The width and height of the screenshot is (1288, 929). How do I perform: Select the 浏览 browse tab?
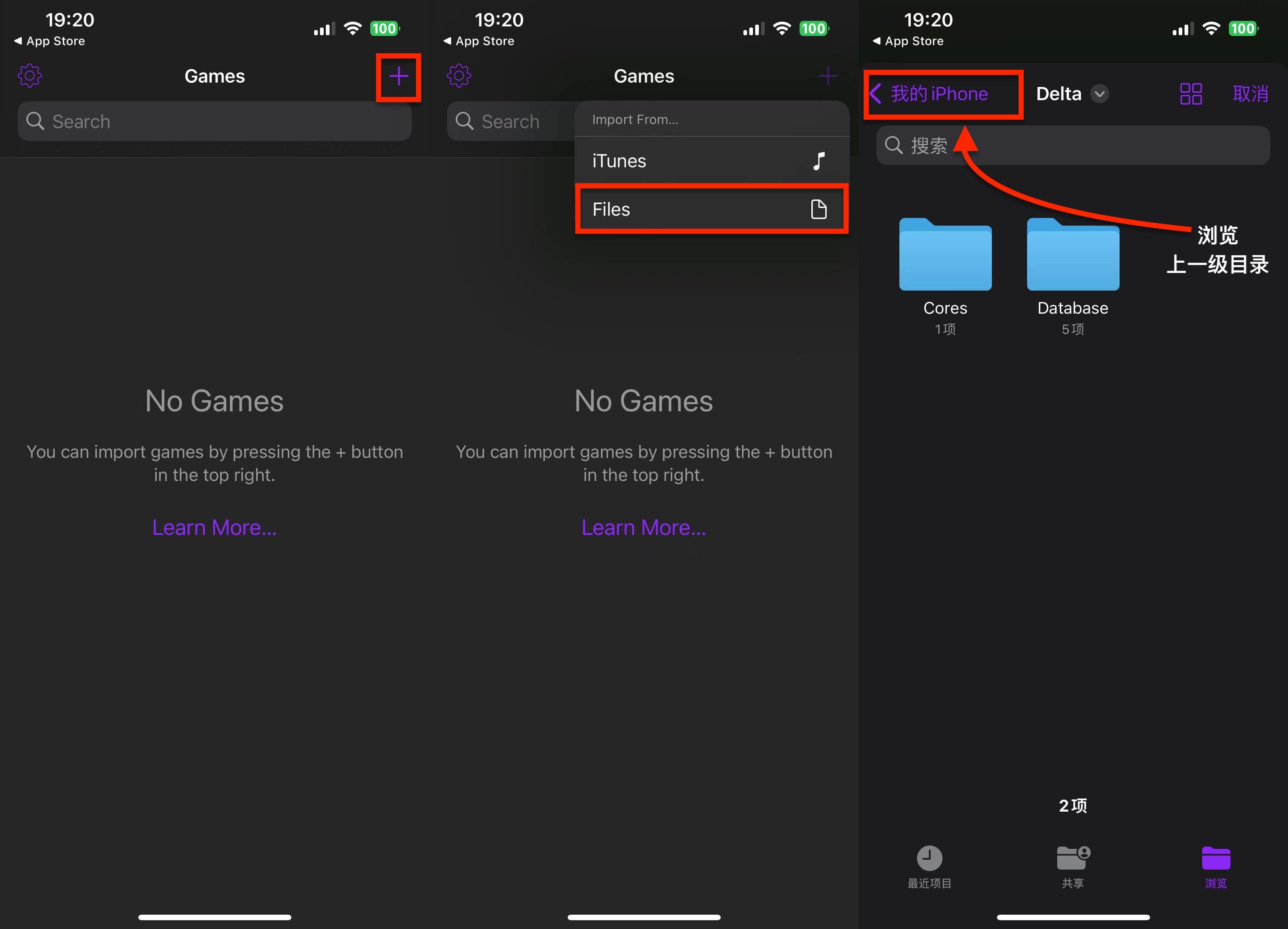coord(1215,866)
